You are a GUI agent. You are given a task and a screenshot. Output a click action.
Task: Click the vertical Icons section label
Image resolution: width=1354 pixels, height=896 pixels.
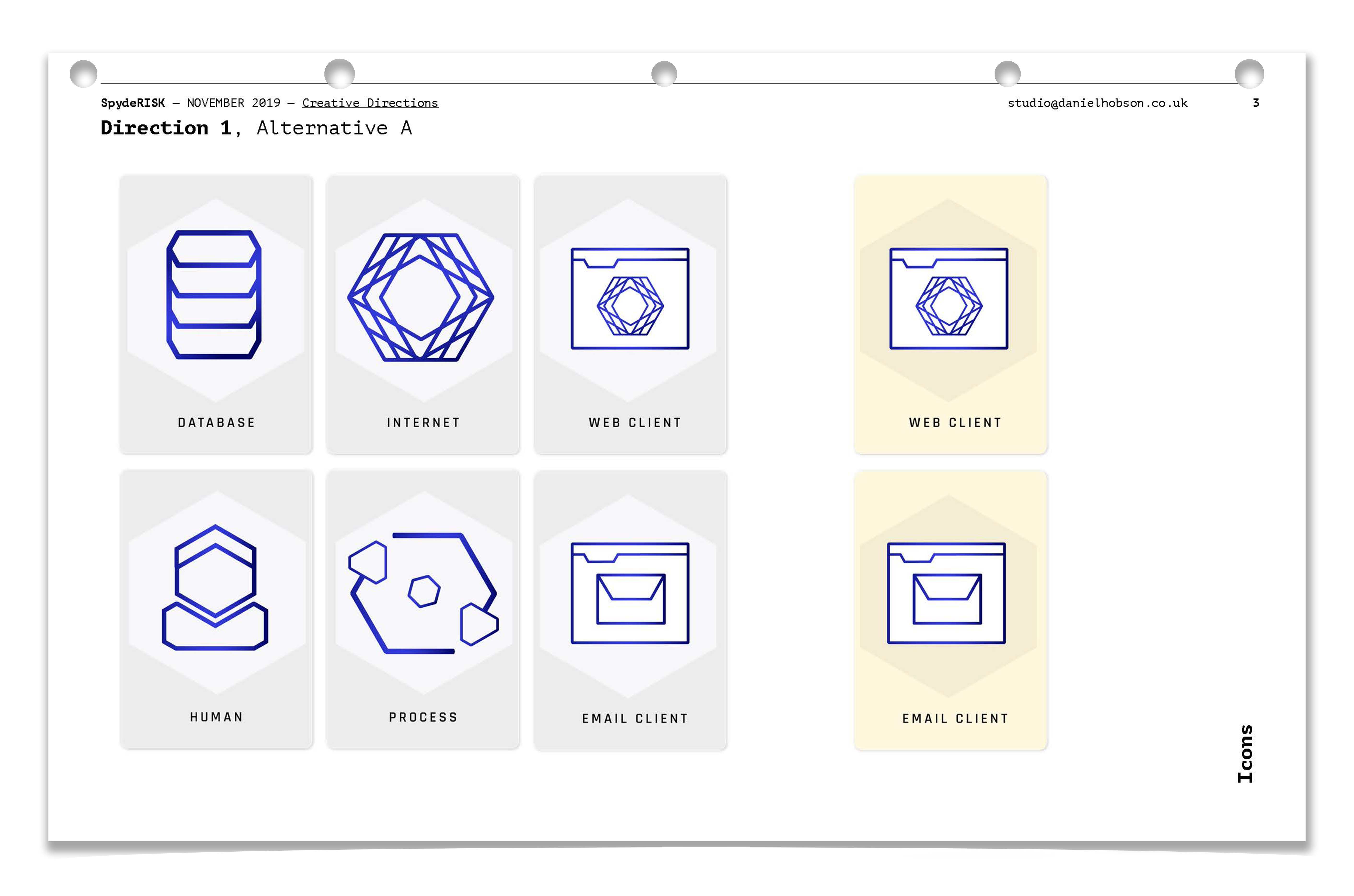[1245, 754]
